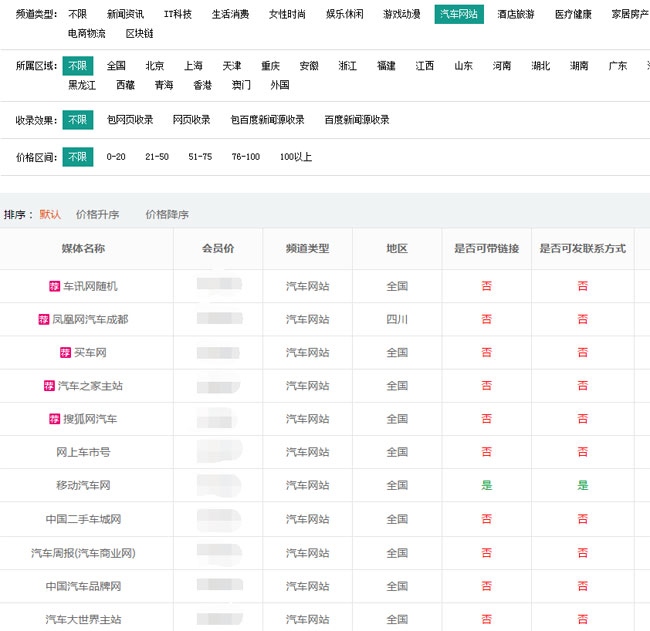Filter region by 湖南
Screen dimensions: 650x631
tap(579, 66)
